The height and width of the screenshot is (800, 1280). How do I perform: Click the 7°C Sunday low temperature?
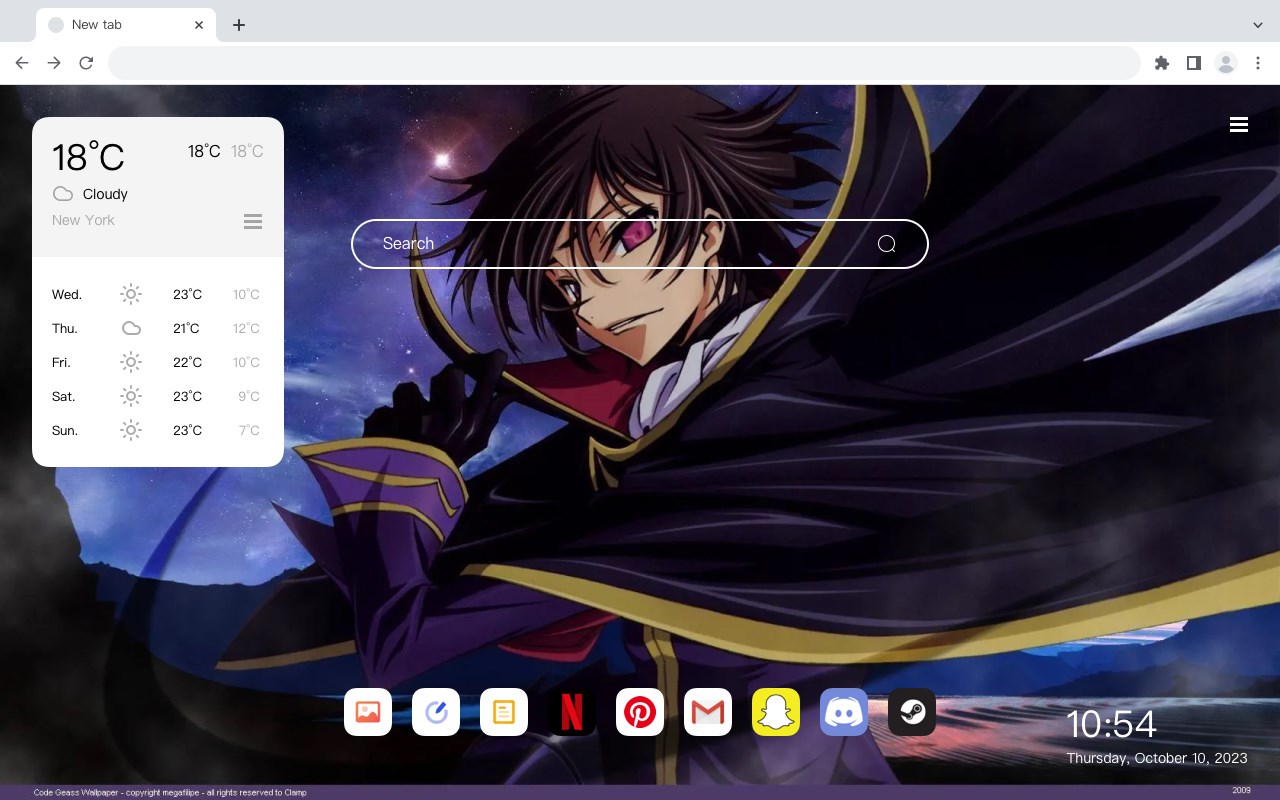[249, 430]
